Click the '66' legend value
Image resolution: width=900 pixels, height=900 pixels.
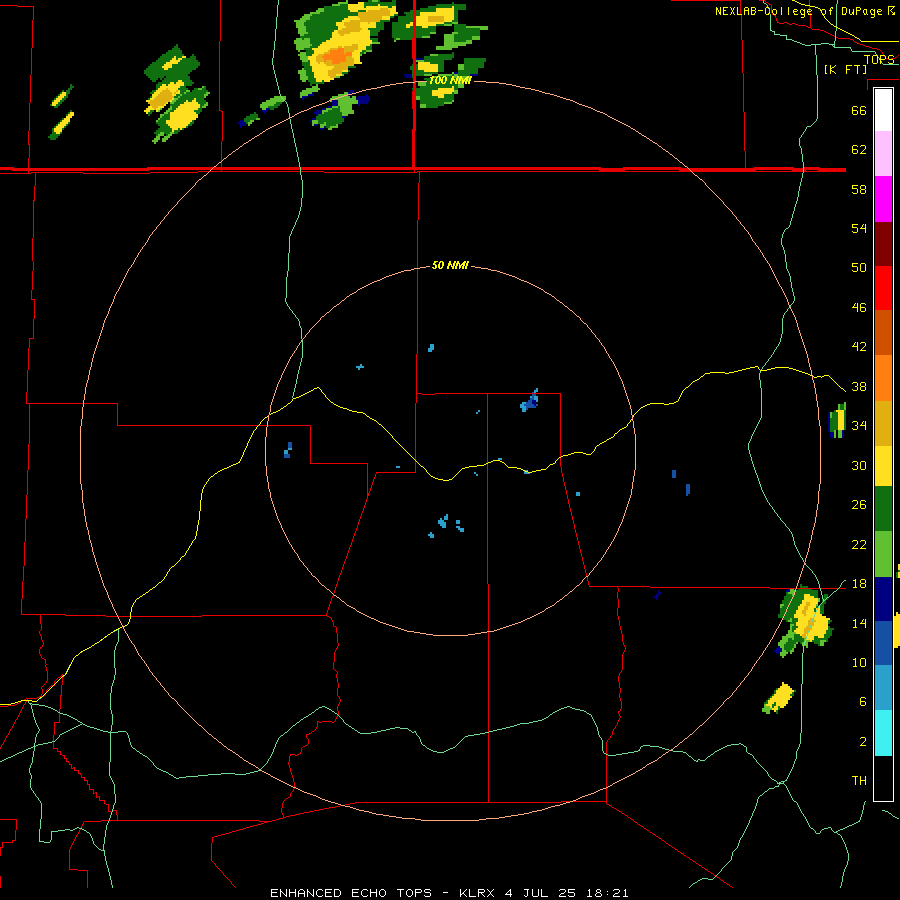click(x=859, y=110)
